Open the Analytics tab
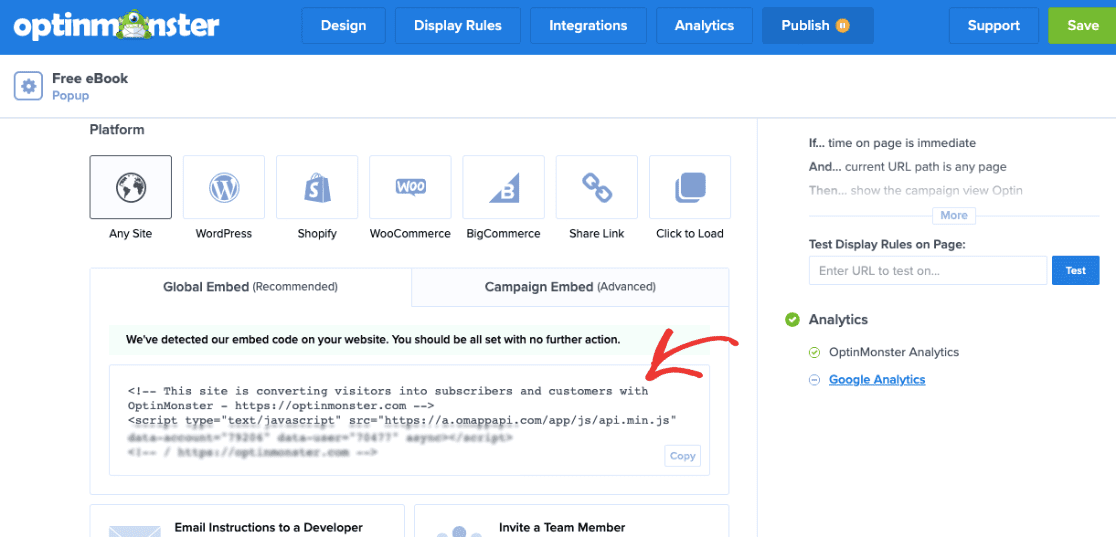This screenshot has width=1116, height=537. pos(704,26)
